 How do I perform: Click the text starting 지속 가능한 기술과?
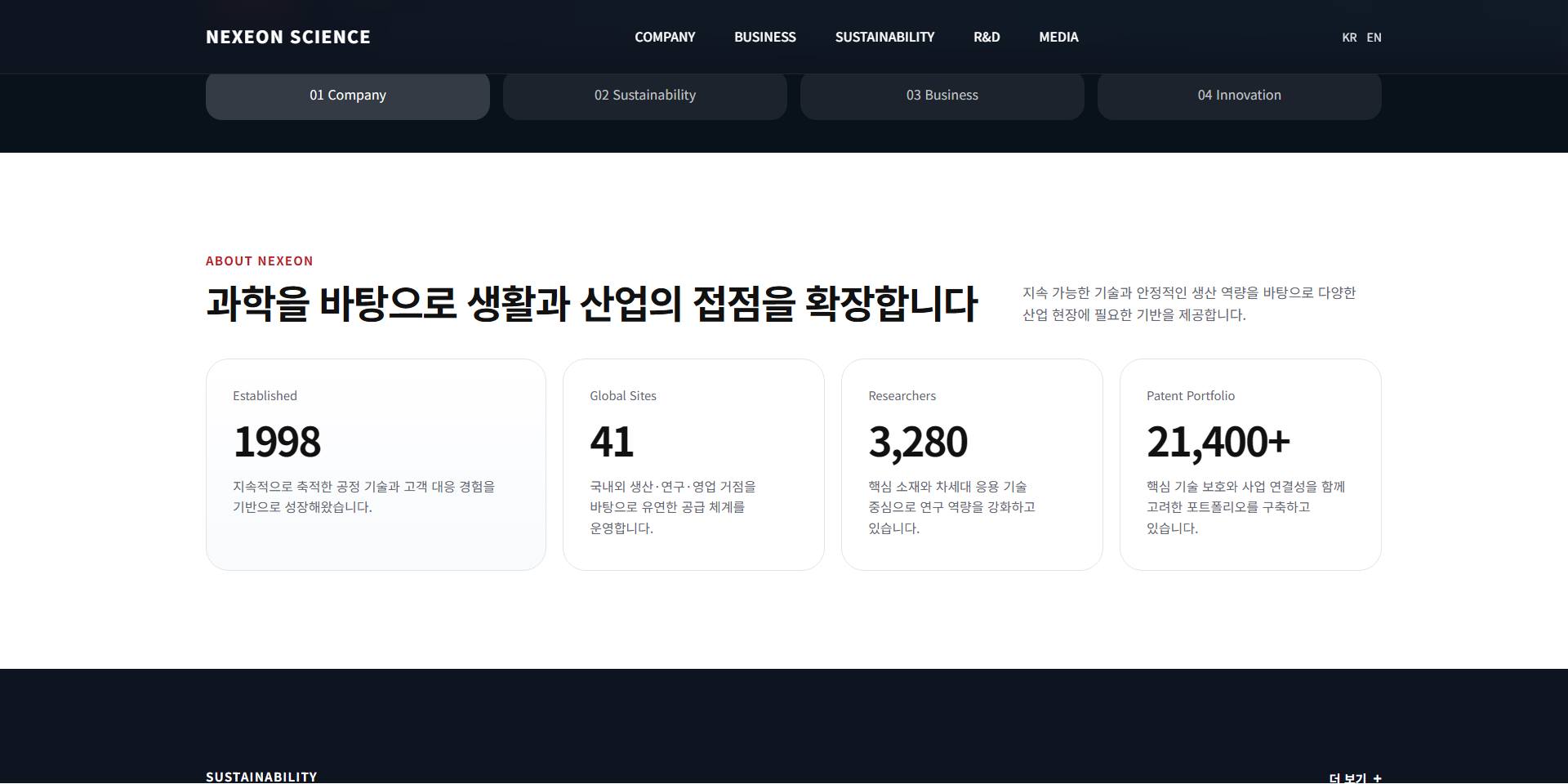click(1189, 304)
